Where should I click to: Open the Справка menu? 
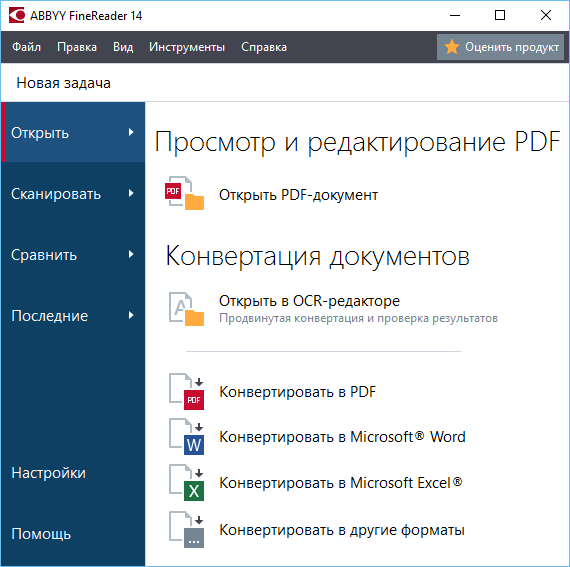[264, 47]
